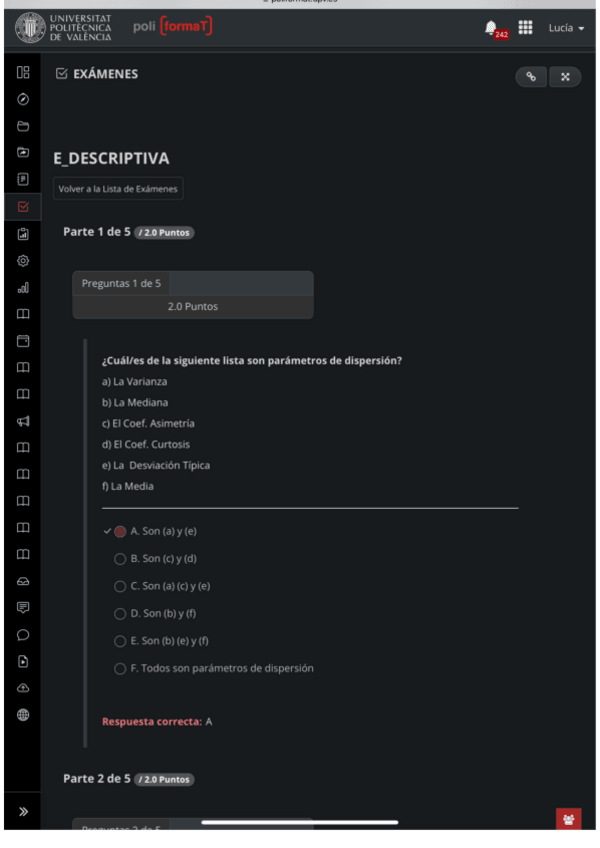Screen dimensions: 600x848
Task: Click the red users icon at bottom right
Action: (x=568, y=819)
